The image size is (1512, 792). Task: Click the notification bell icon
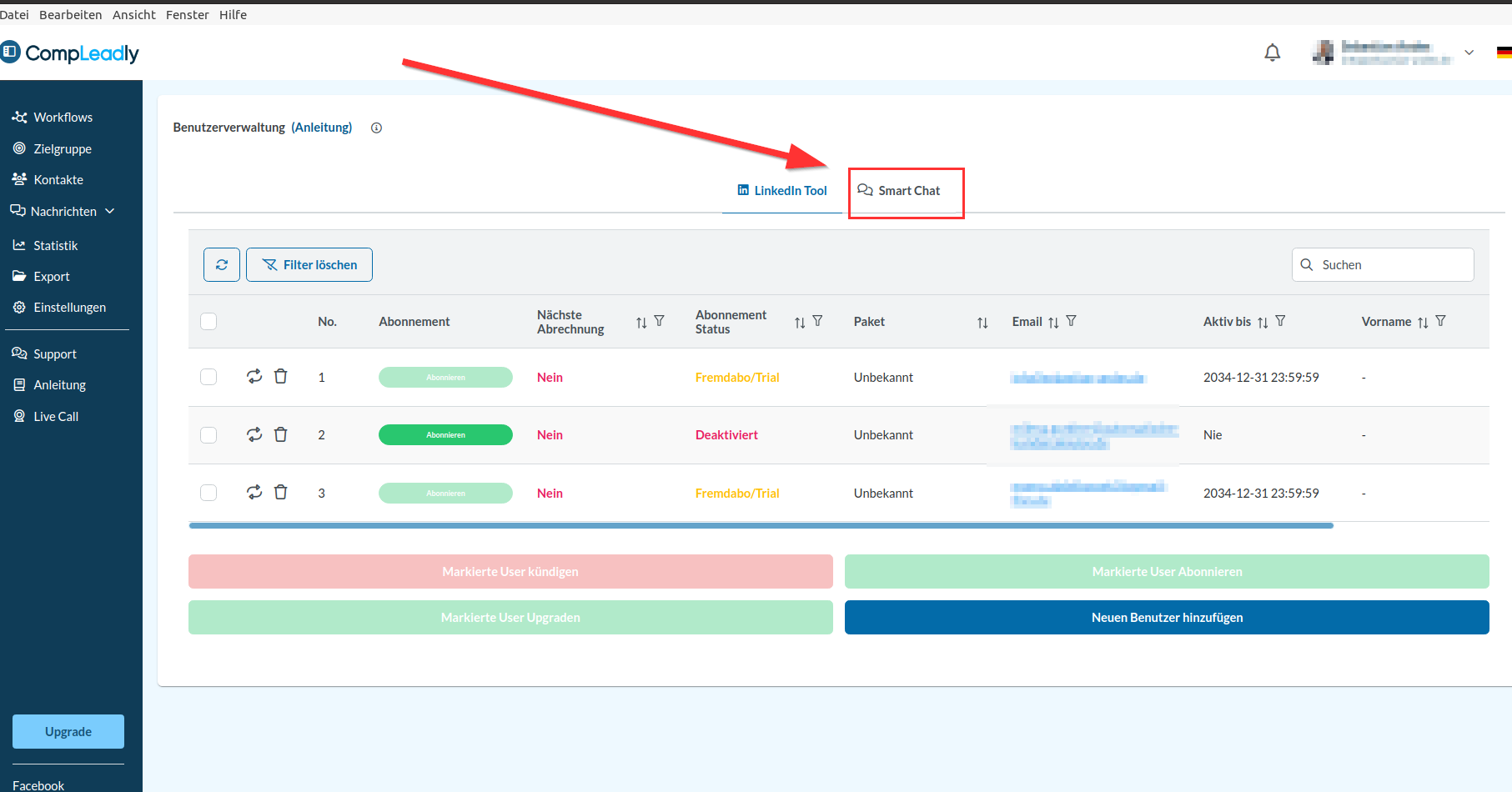(1272, 53)
